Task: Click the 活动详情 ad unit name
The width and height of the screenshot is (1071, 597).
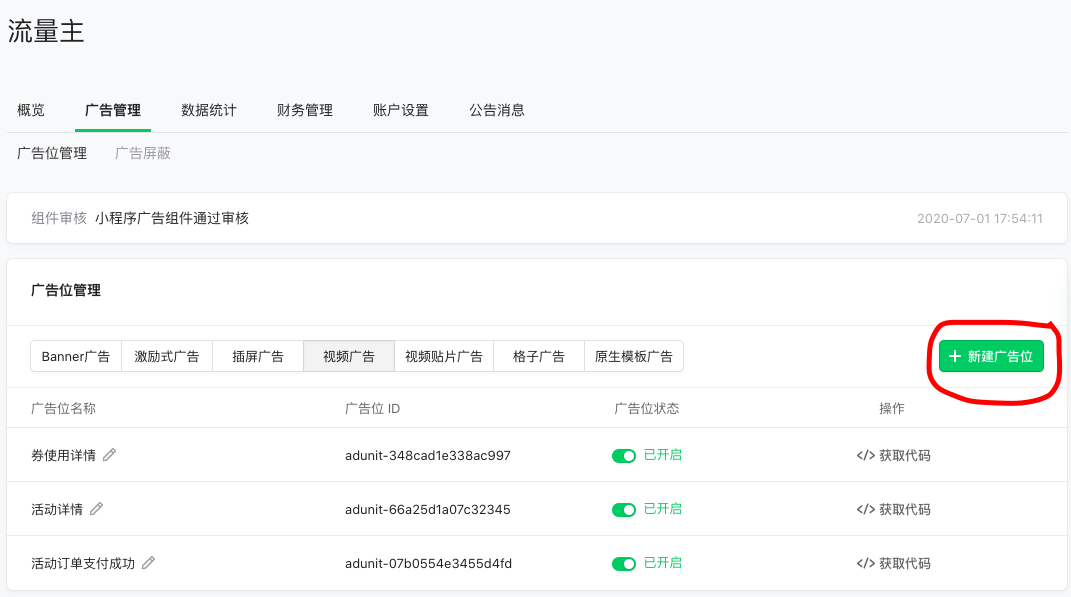Action: 57,510
